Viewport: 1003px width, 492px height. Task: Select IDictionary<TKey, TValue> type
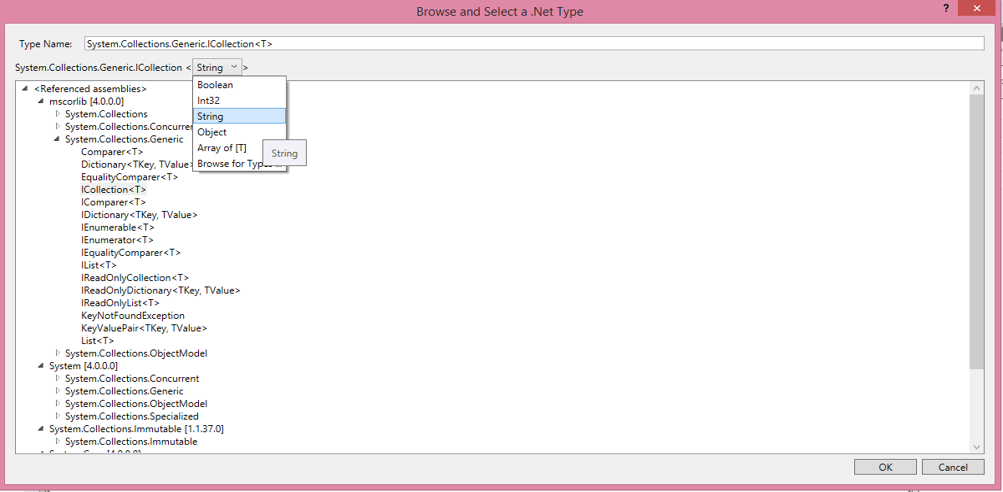click(x=139, y=215)
